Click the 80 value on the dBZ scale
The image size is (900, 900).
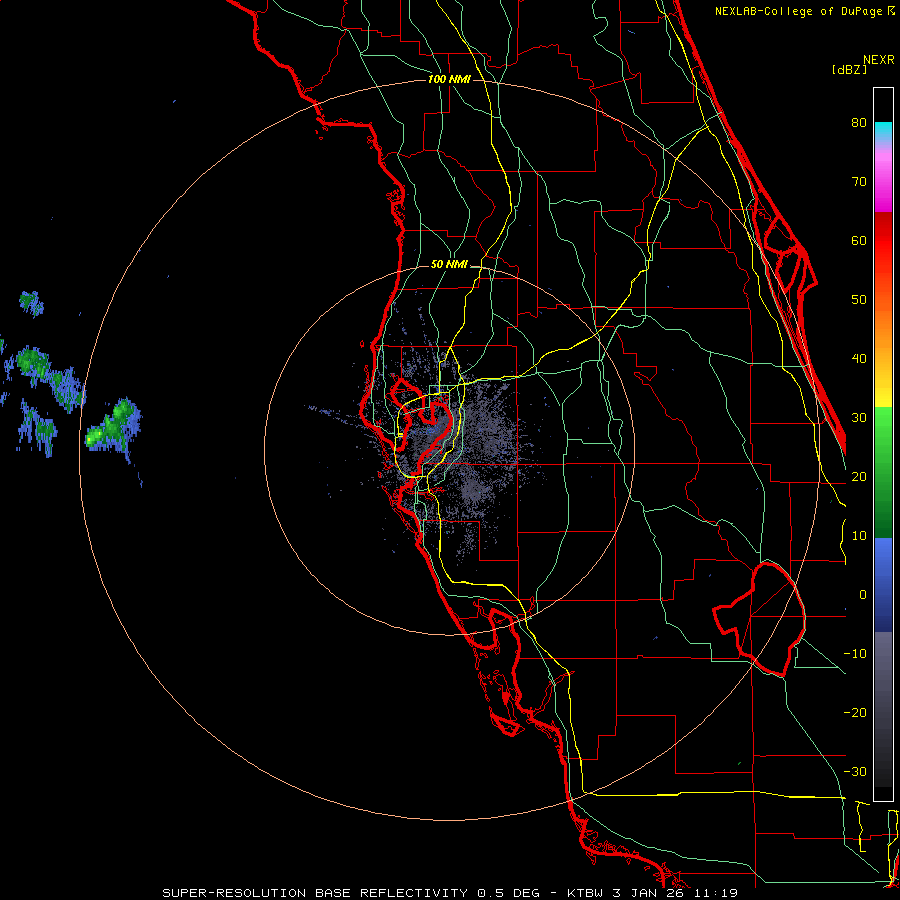click(x=859, y=122)
